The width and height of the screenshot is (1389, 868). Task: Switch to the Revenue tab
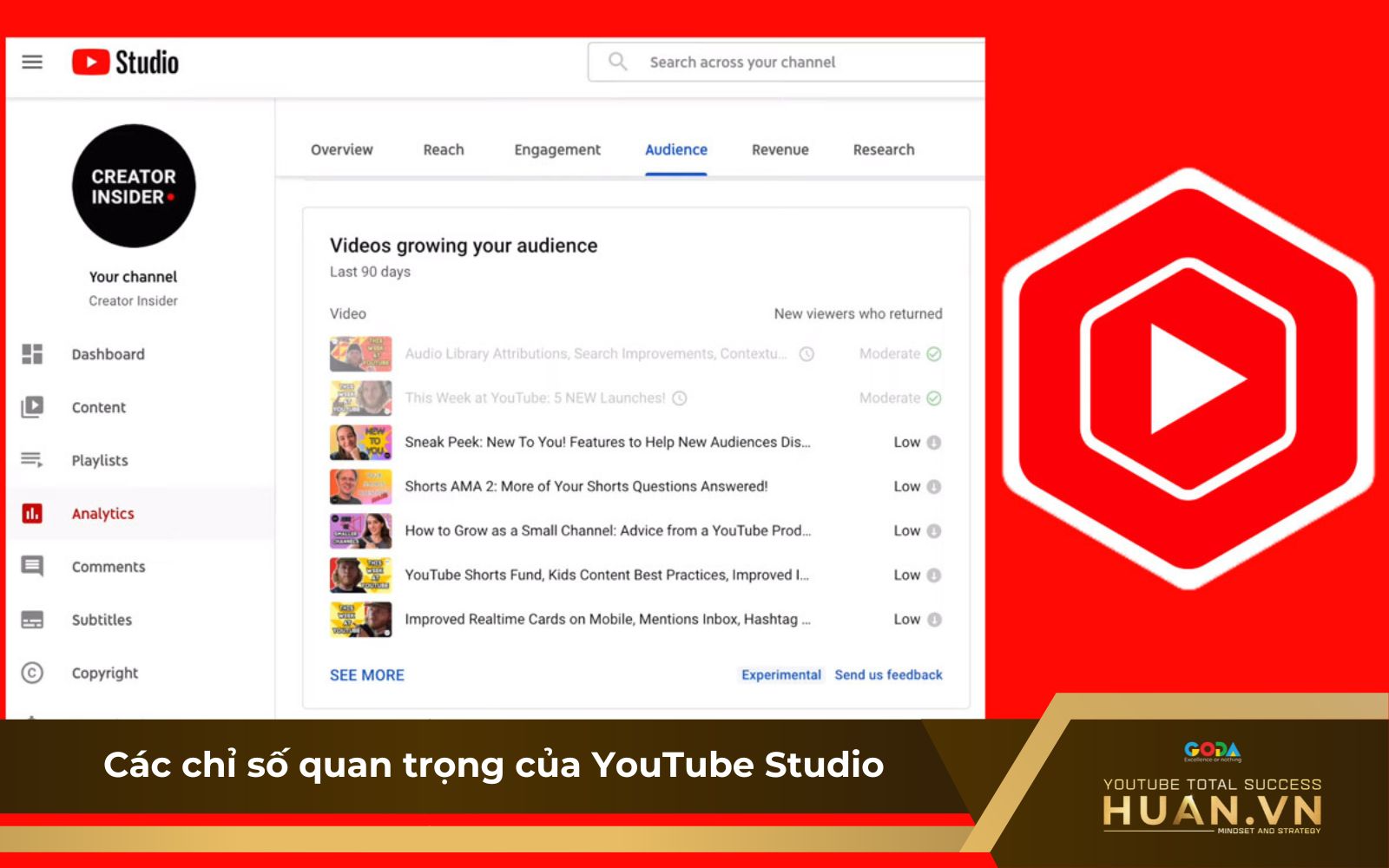[780, 149]
